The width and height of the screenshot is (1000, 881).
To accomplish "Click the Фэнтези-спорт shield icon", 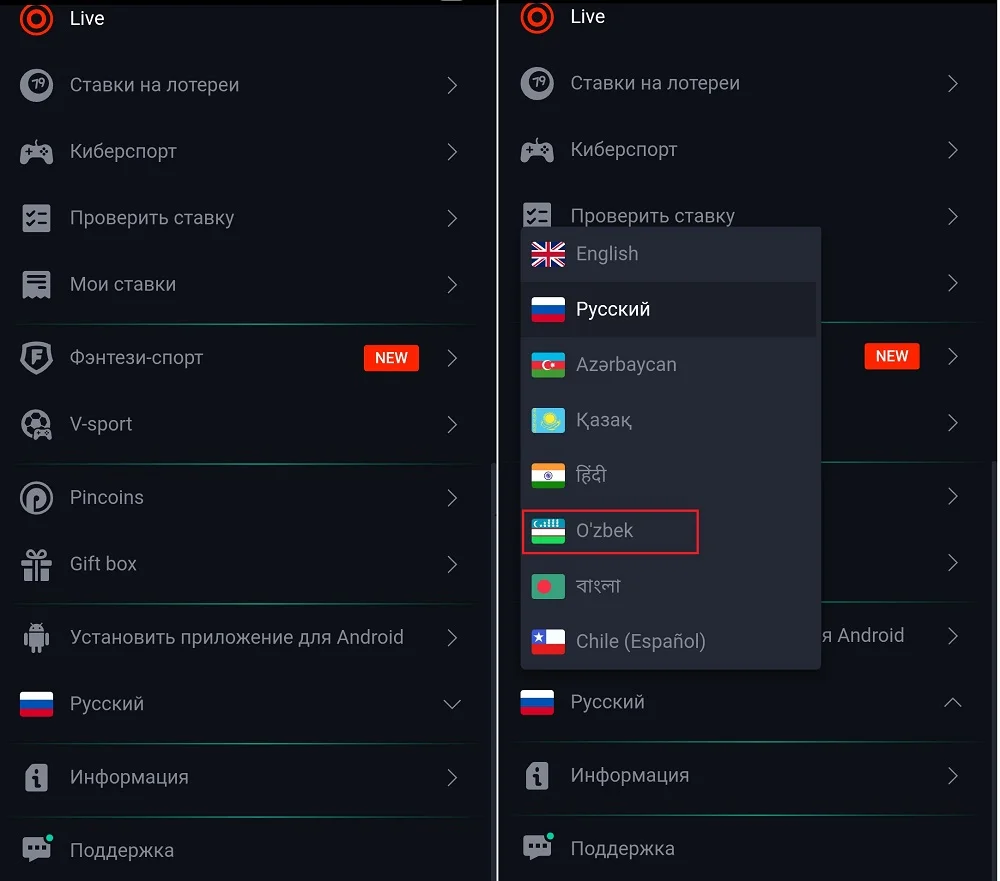I will (36, 358).
